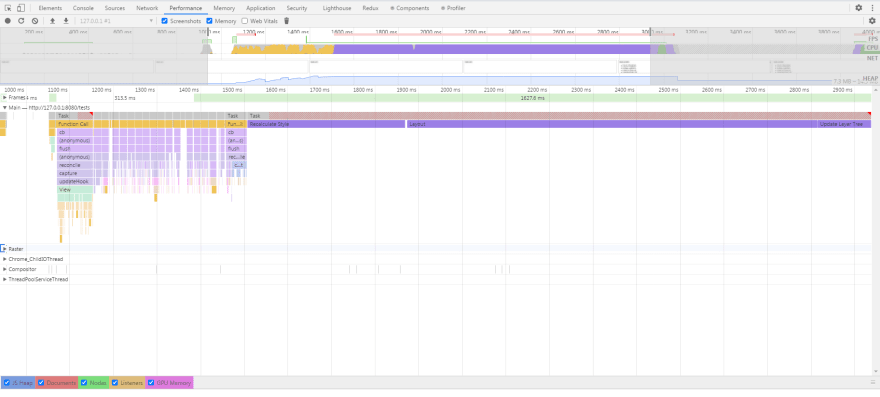Toggle the device toolbar icon
Image resolution: width=880 pixels, height=397 pixels.
21,8
